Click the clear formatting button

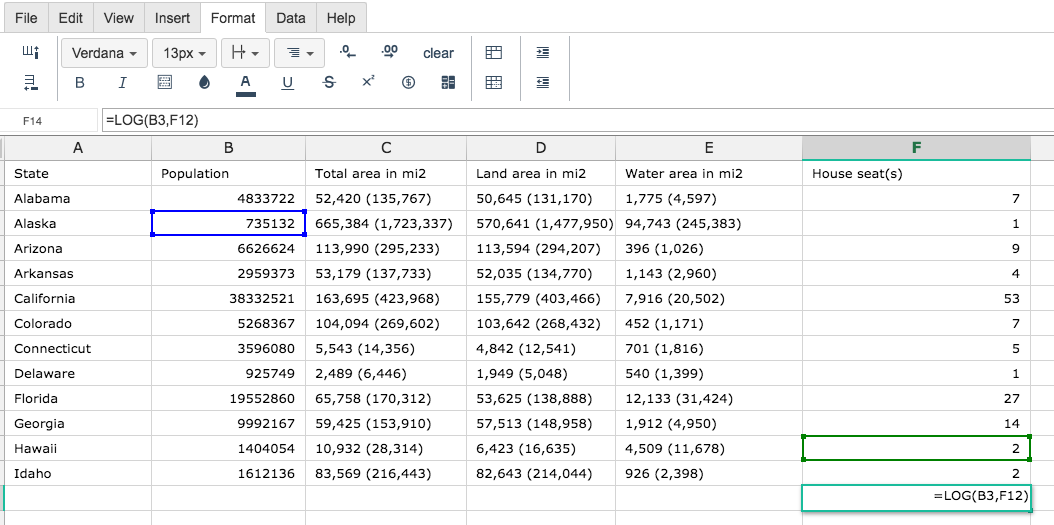(438, 53)
